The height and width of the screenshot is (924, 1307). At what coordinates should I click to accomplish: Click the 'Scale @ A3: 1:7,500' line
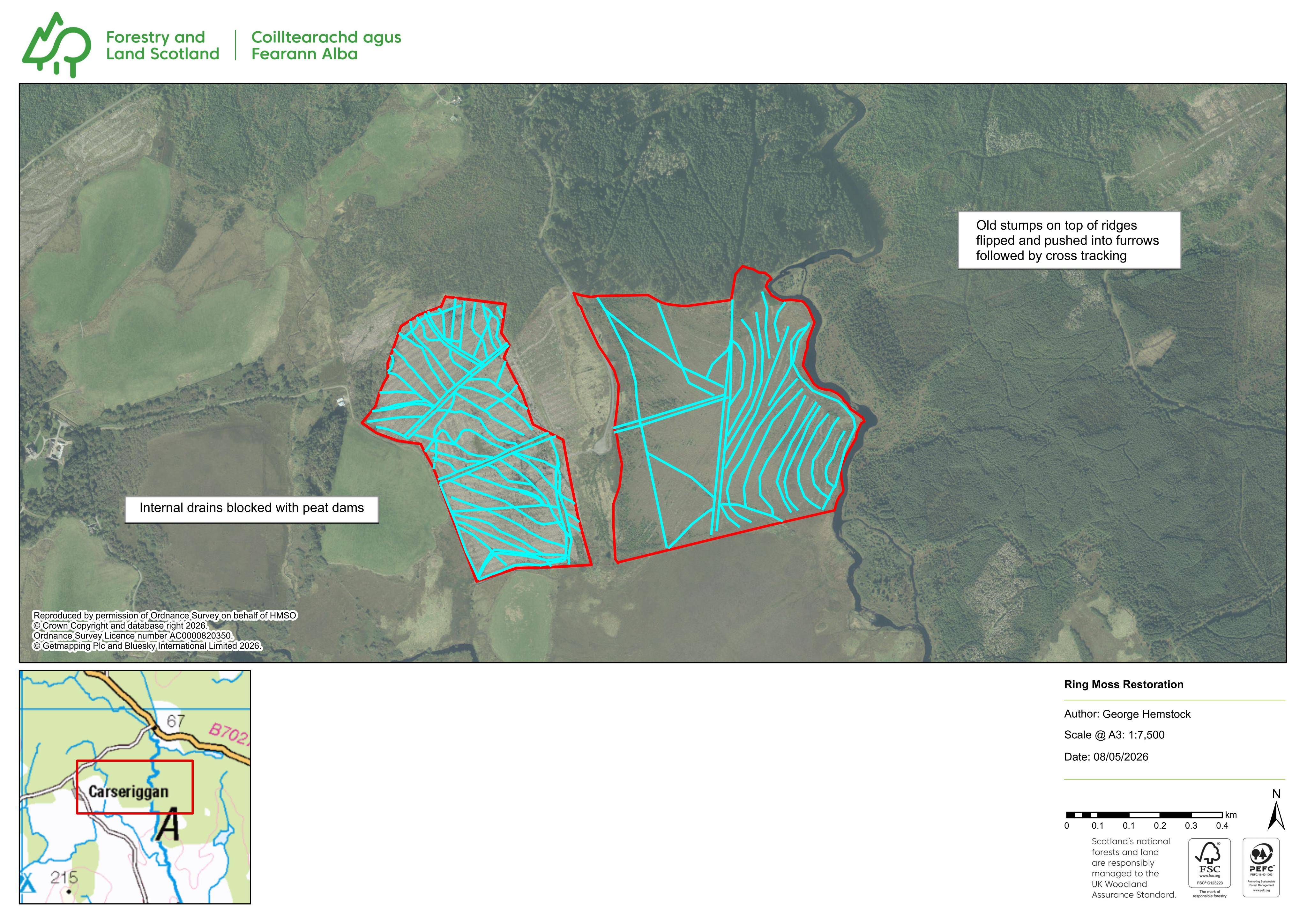[x=1114, y=735]
